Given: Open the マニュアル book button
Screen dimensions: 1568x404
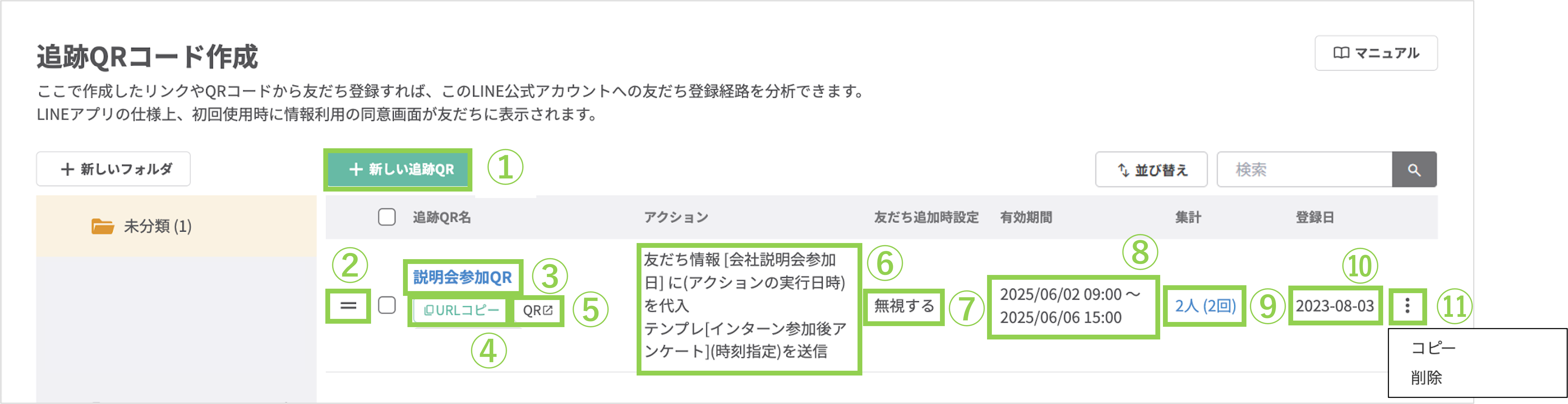Looking at the screenshot, I should 1376,54.
